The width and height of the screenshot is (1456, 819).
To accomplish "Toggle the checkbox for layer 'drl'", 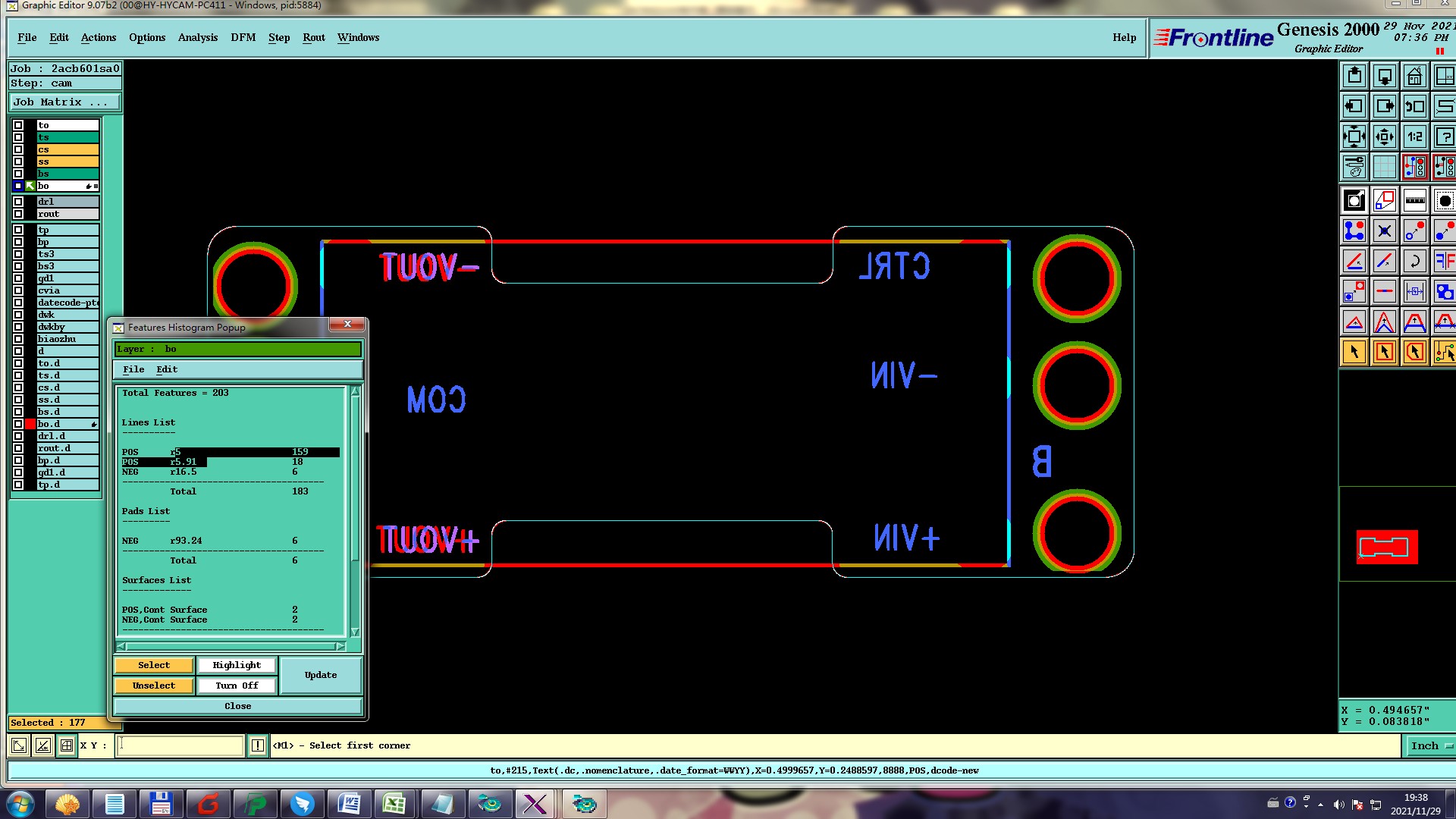I will tap(18, 202).
